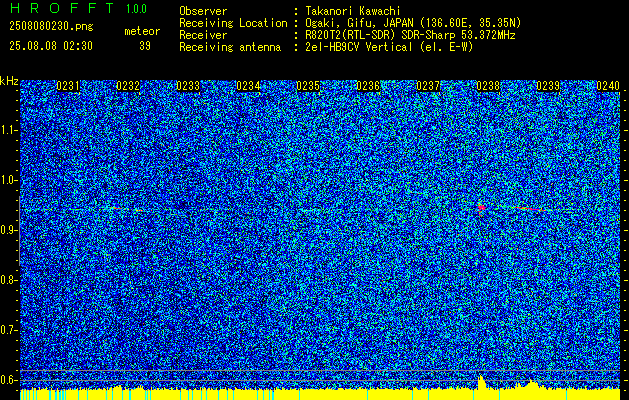Click time marker 0240
Viewport: 629px width, 400px height.
coord(608,86)
